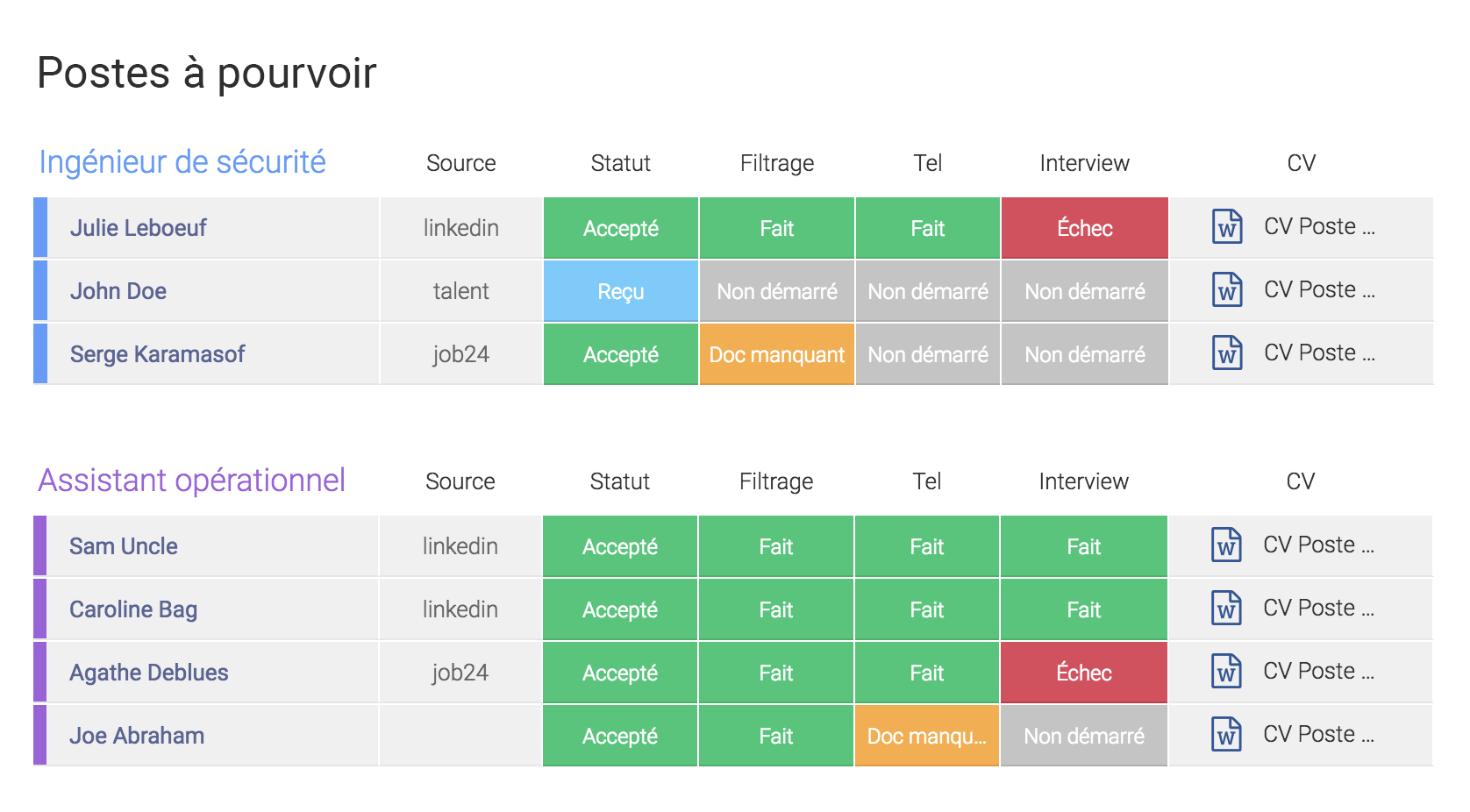Click linkedin source for Caroline Bag

(460, 609)
